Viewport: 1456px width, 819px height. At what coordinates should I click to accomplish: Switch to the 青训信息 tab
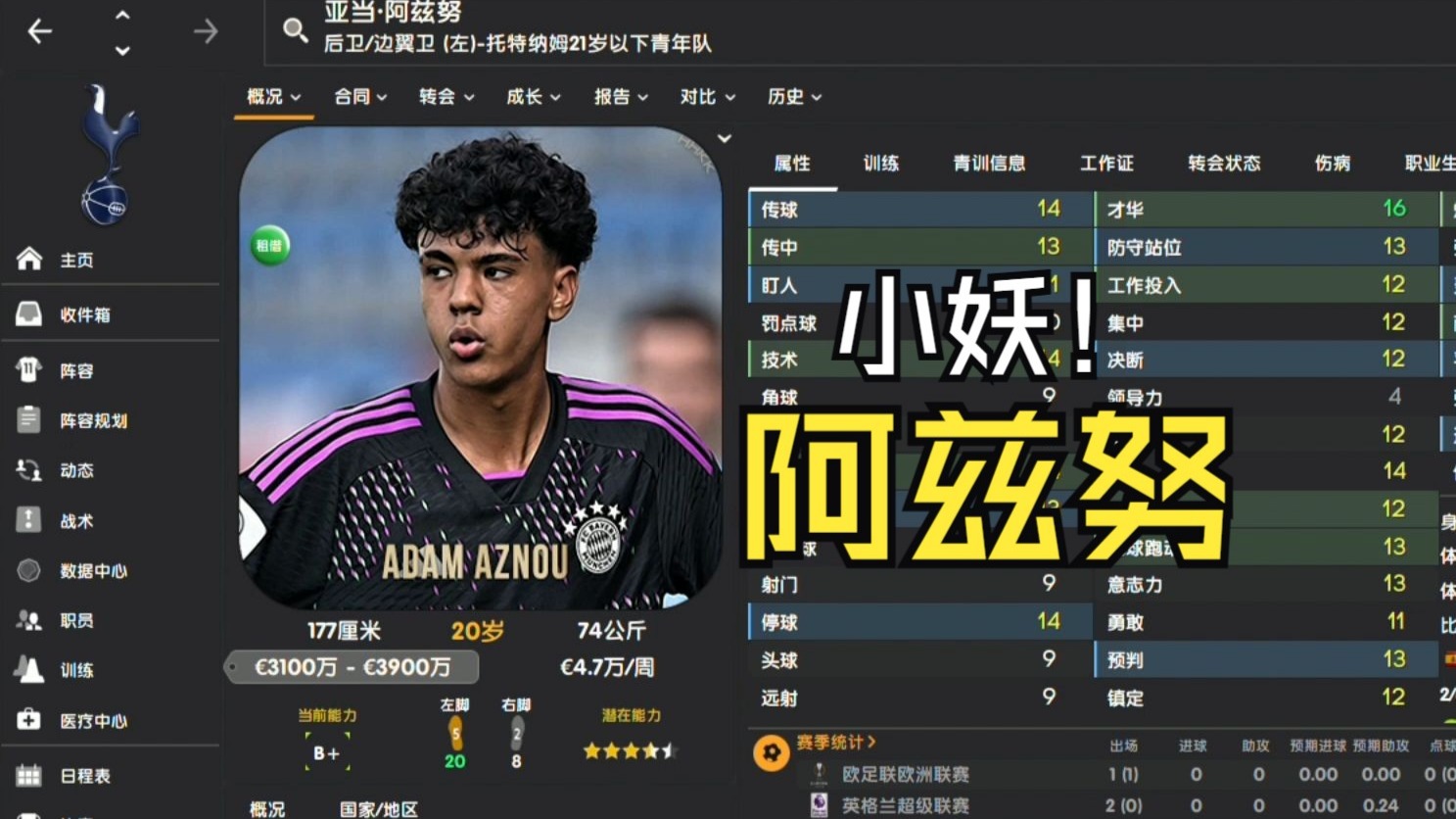point(989,164)
